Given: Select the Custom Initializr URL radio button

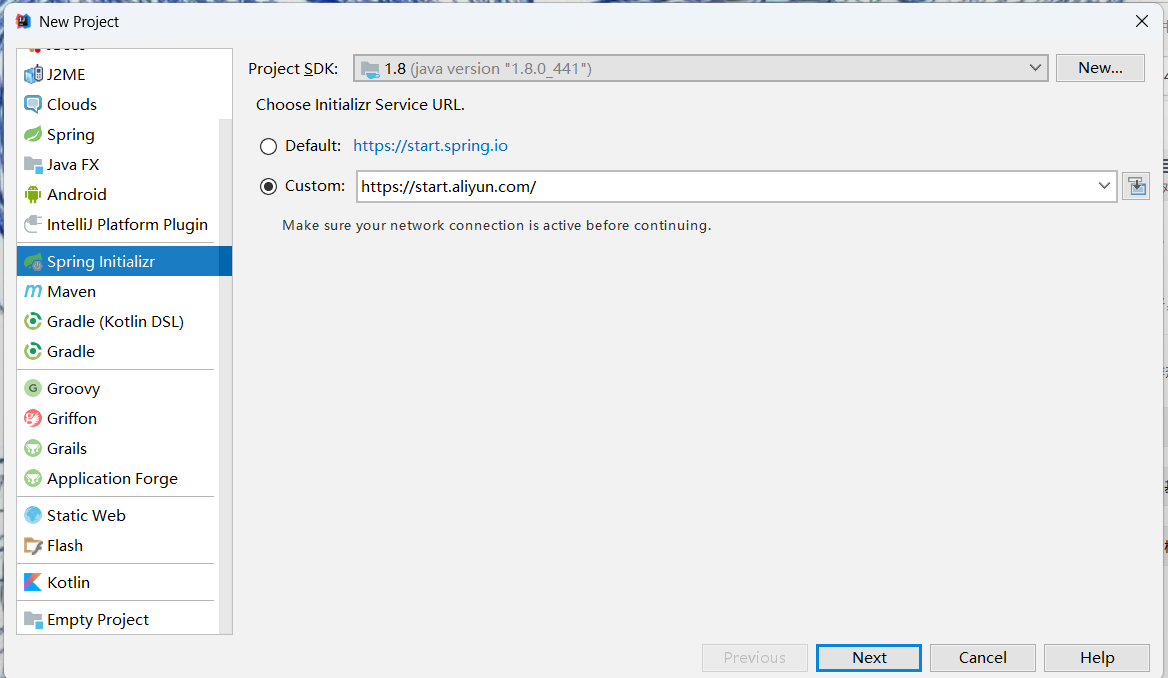Looking at the screenshot, I should pos(268,186).
